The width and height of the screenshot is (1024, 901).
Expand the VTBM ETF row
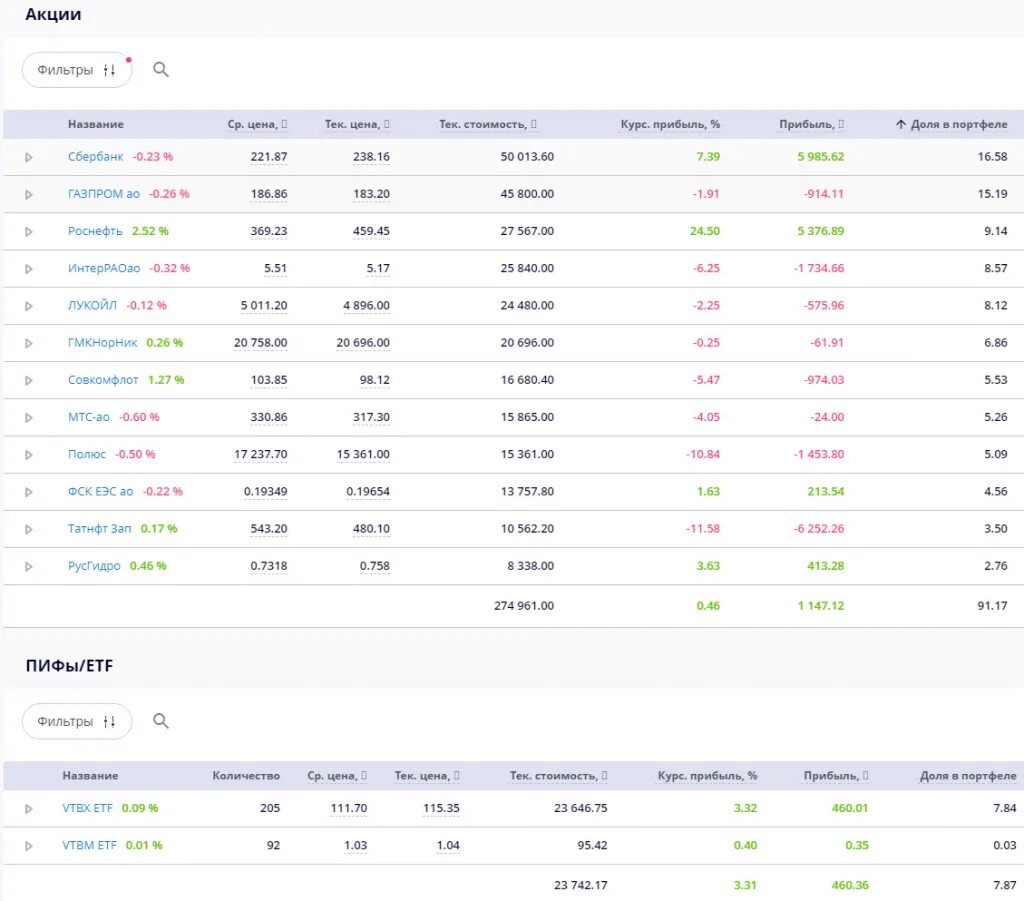point(29,846)
